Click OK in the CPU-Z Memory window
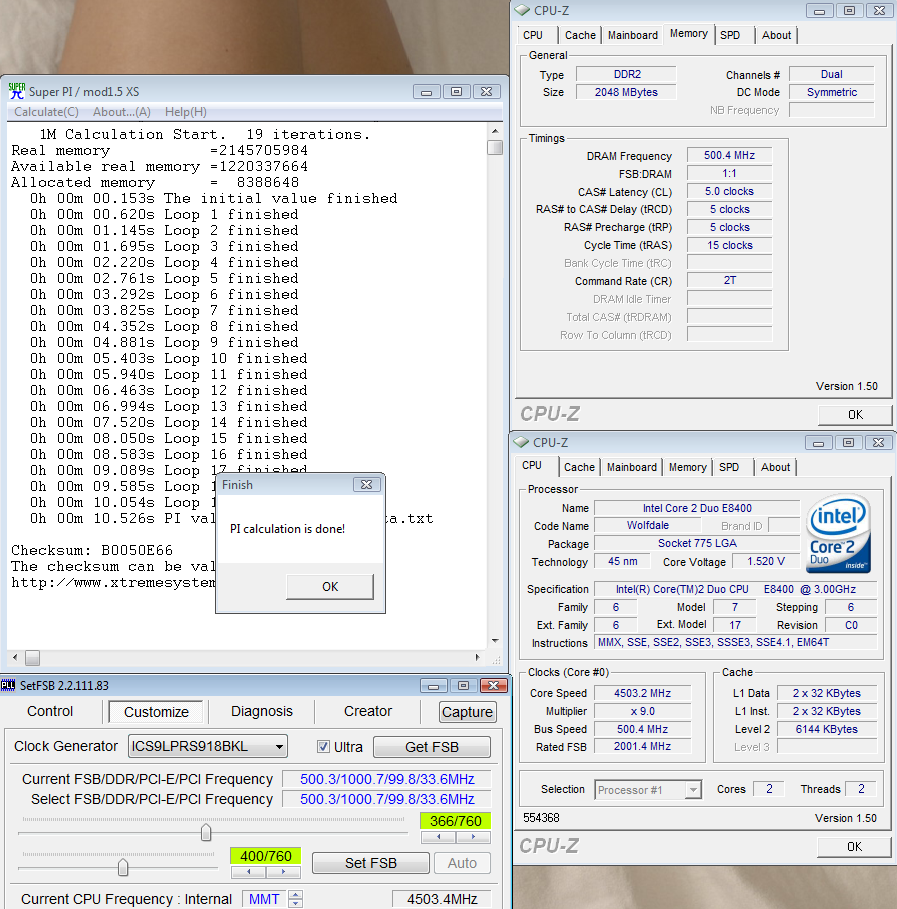 pos(855,415)
